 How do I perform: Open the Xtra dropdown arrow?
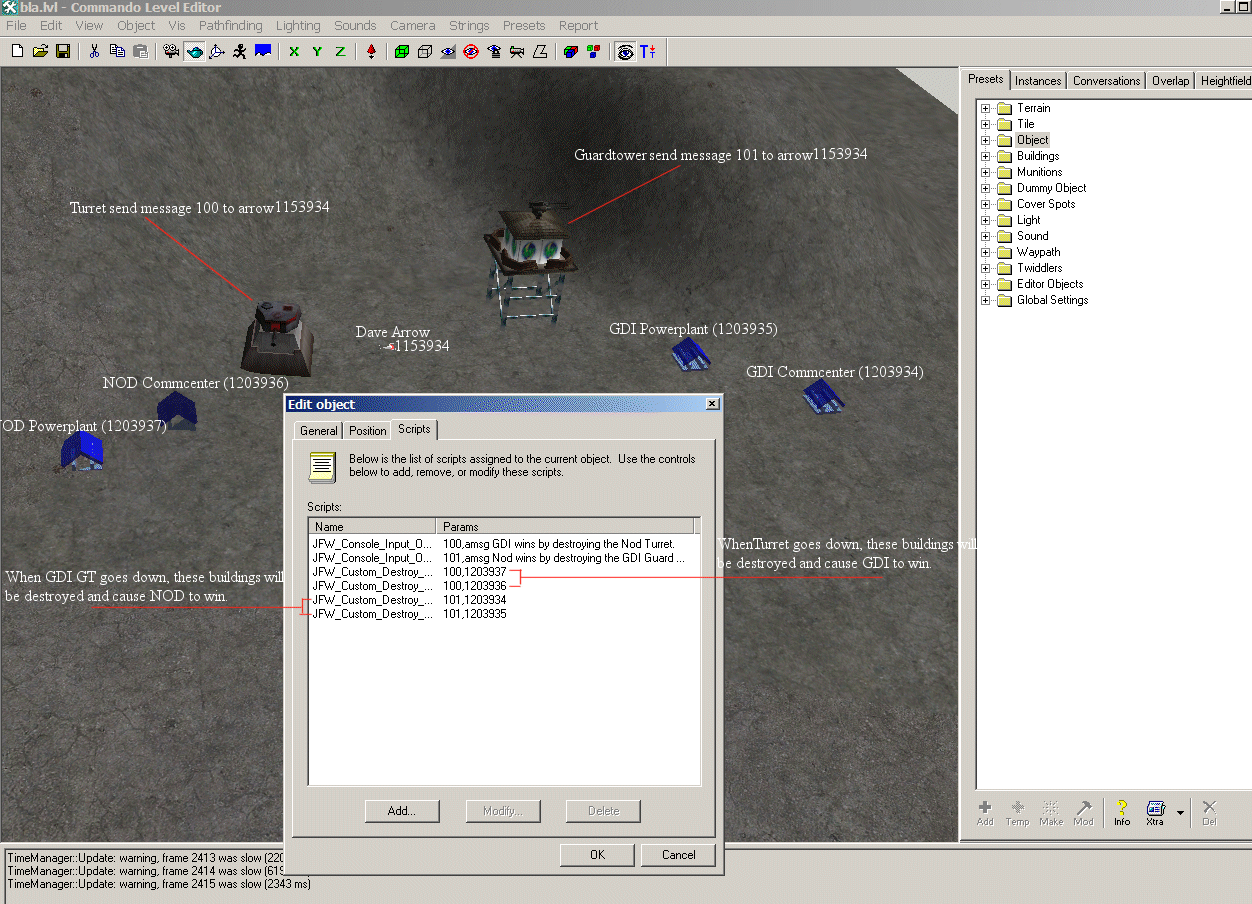(1180, 812)
